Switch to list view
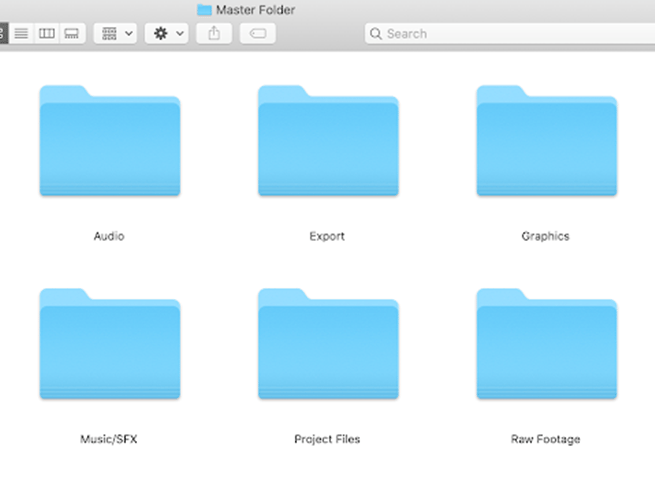The image size is (655, 492). click(21, 33)
